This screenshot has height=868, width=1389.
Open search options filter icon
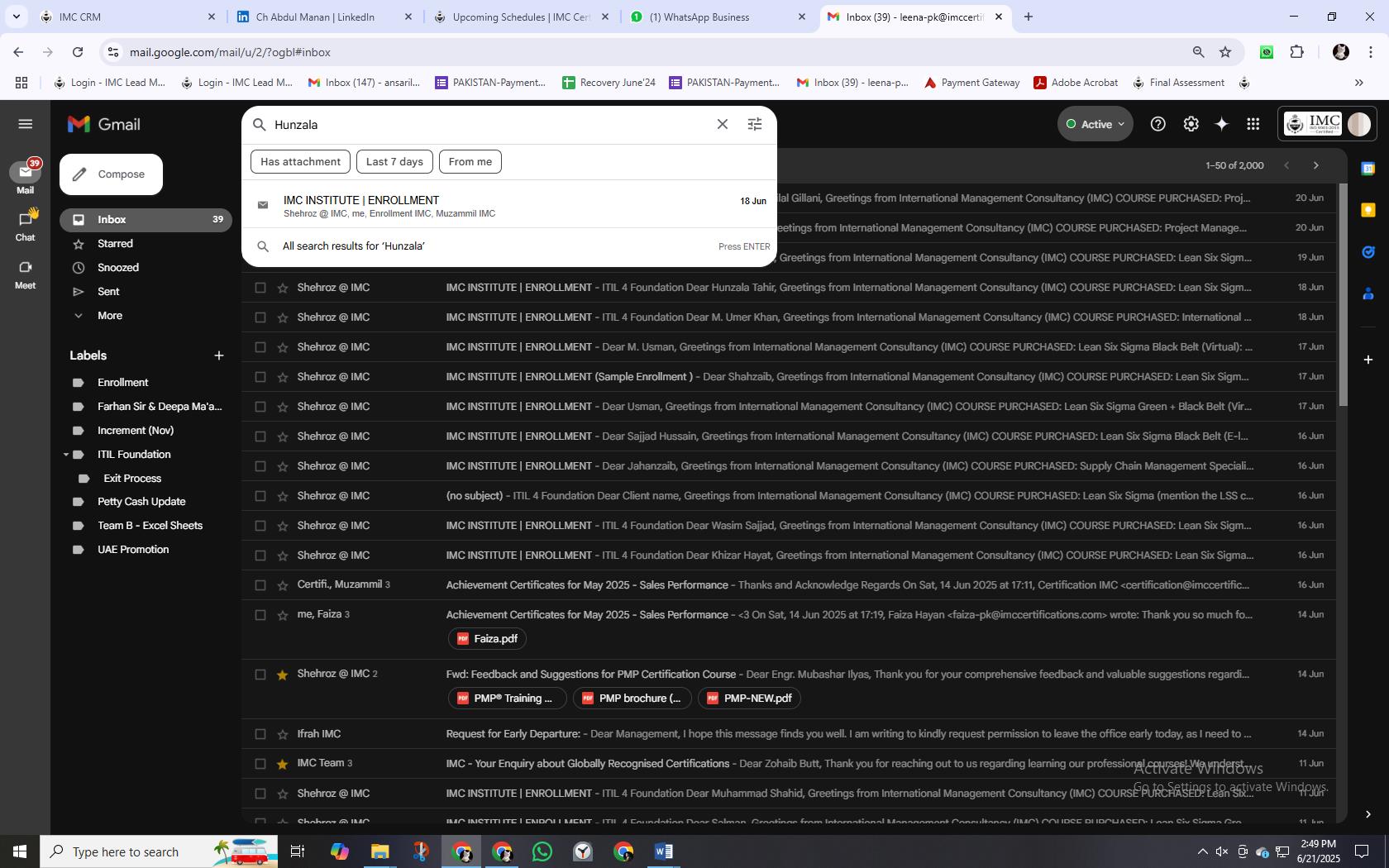pos(754,124)
